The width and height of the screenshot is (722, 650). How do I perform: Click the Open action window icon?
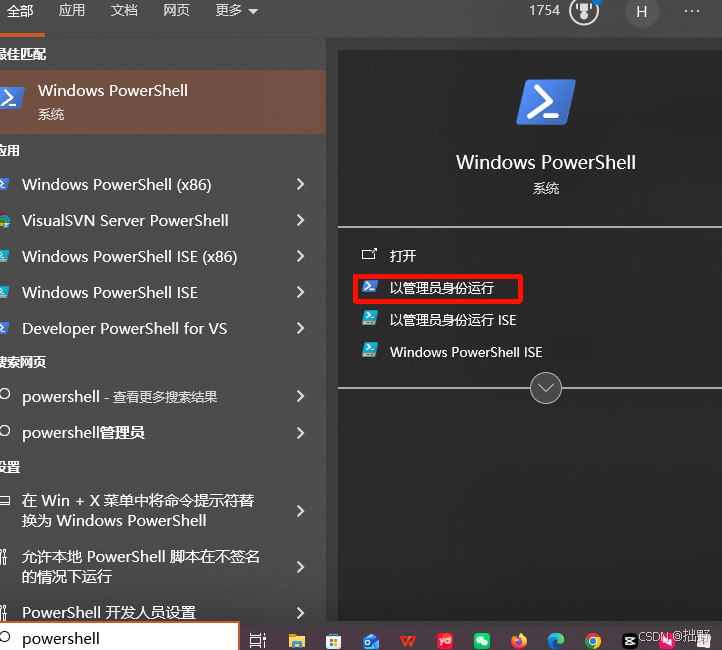(x=369, y=254)
